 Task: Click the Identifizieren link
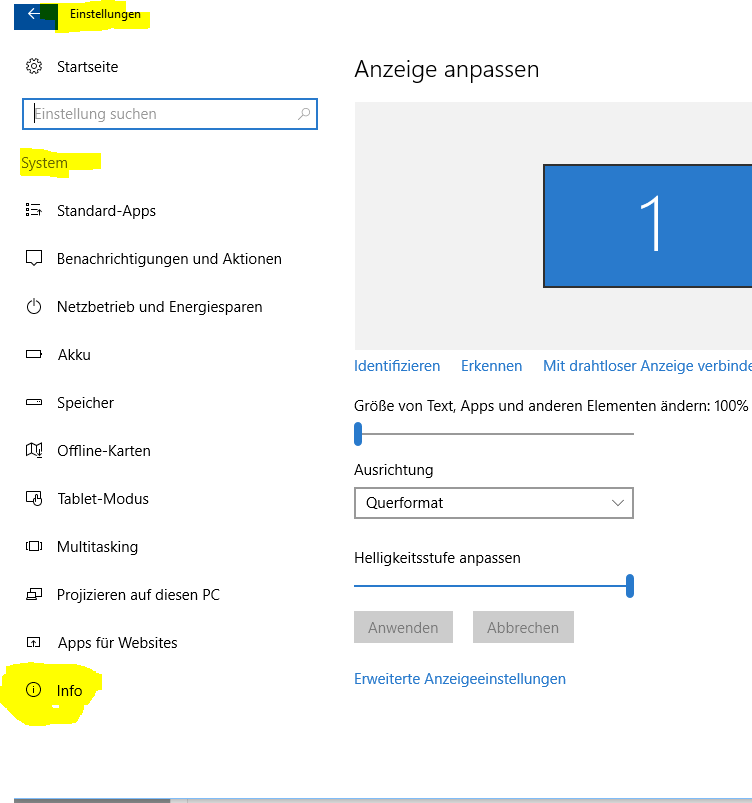[397, 366]
